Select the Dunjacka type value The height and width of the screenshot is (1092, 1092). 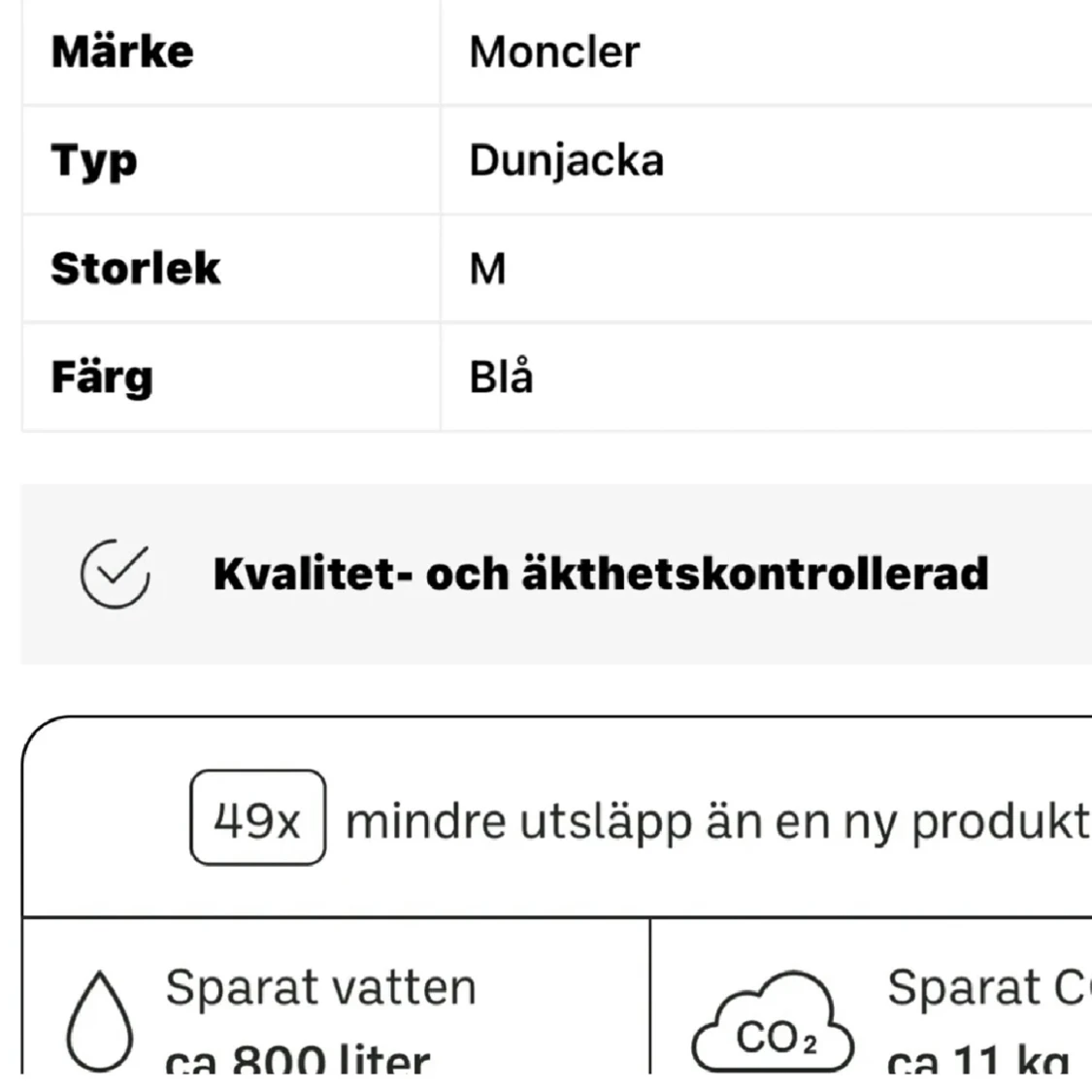point(566,161)
